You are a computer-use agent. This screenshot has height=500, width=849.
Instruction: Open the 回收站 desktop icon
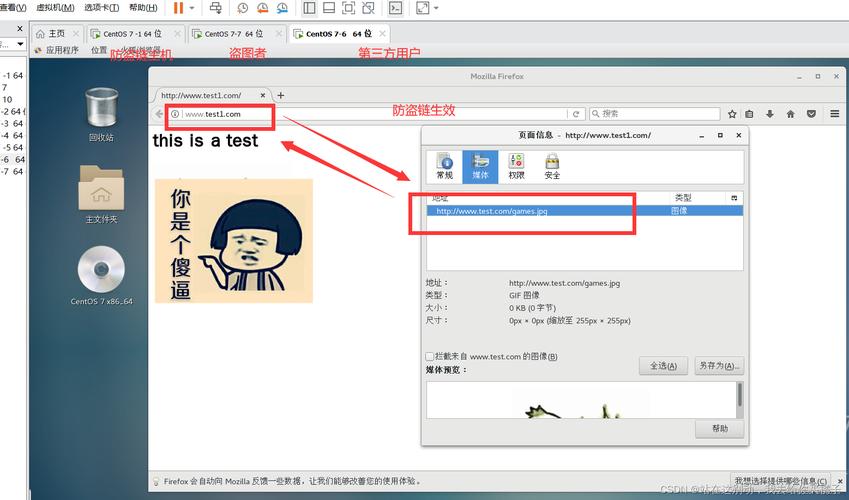pyautogui.click(x=101, y=115)
